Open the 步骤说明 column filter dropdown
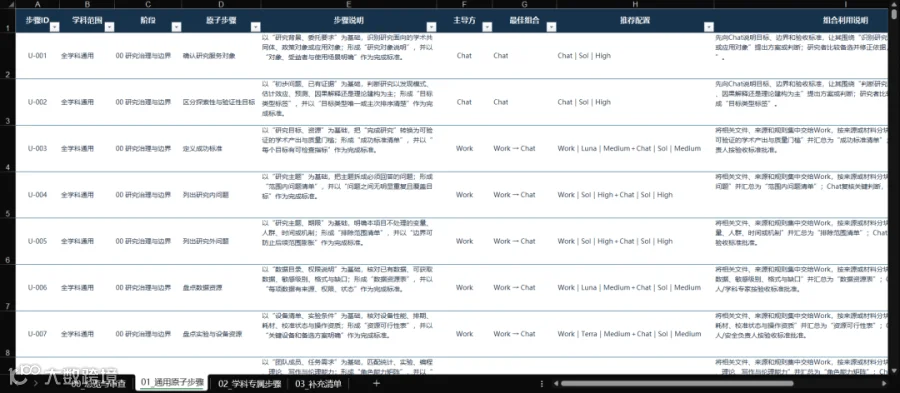Viewport: 900px width, 393px height. click(431, 27)
